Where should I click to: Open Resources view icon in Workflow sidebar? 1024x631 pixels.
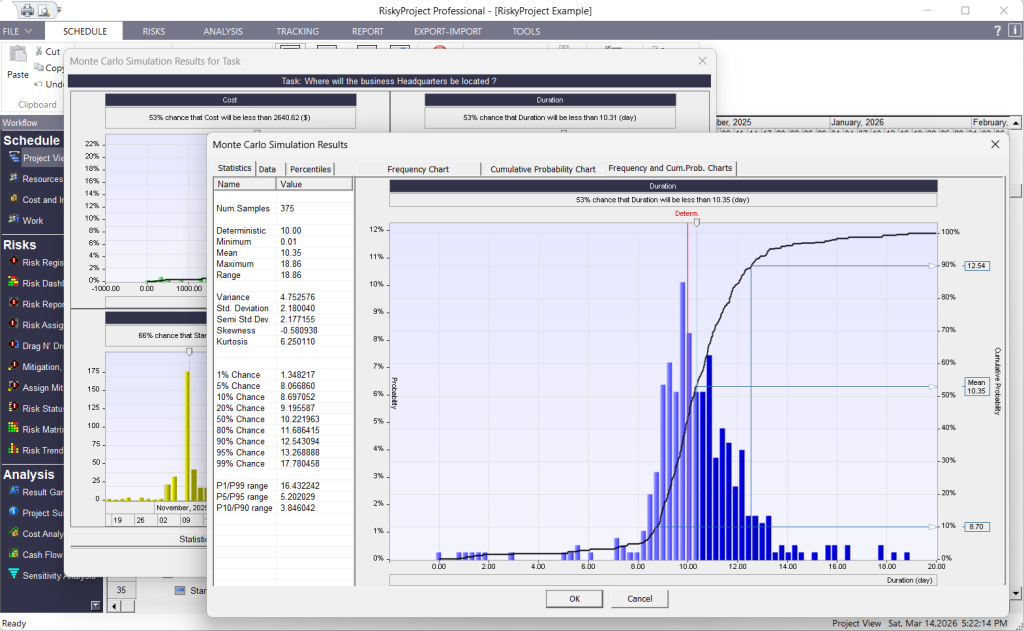click(14, 179)
